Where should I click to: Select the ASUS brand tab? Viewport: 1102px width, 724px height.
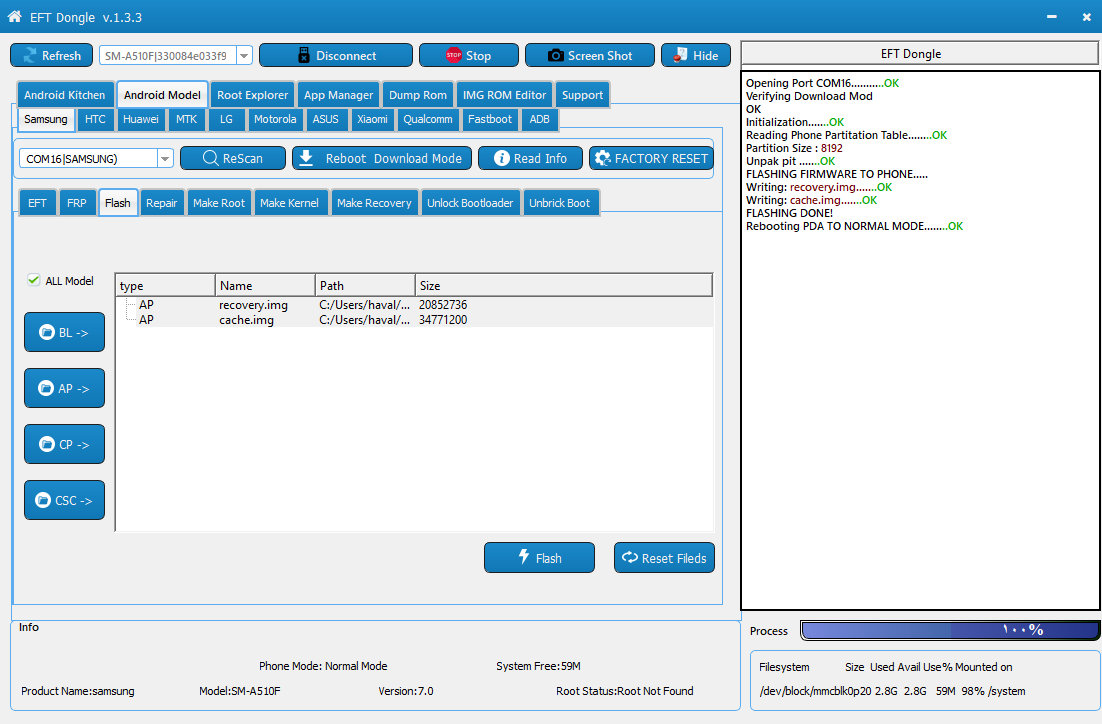[325, 119]
